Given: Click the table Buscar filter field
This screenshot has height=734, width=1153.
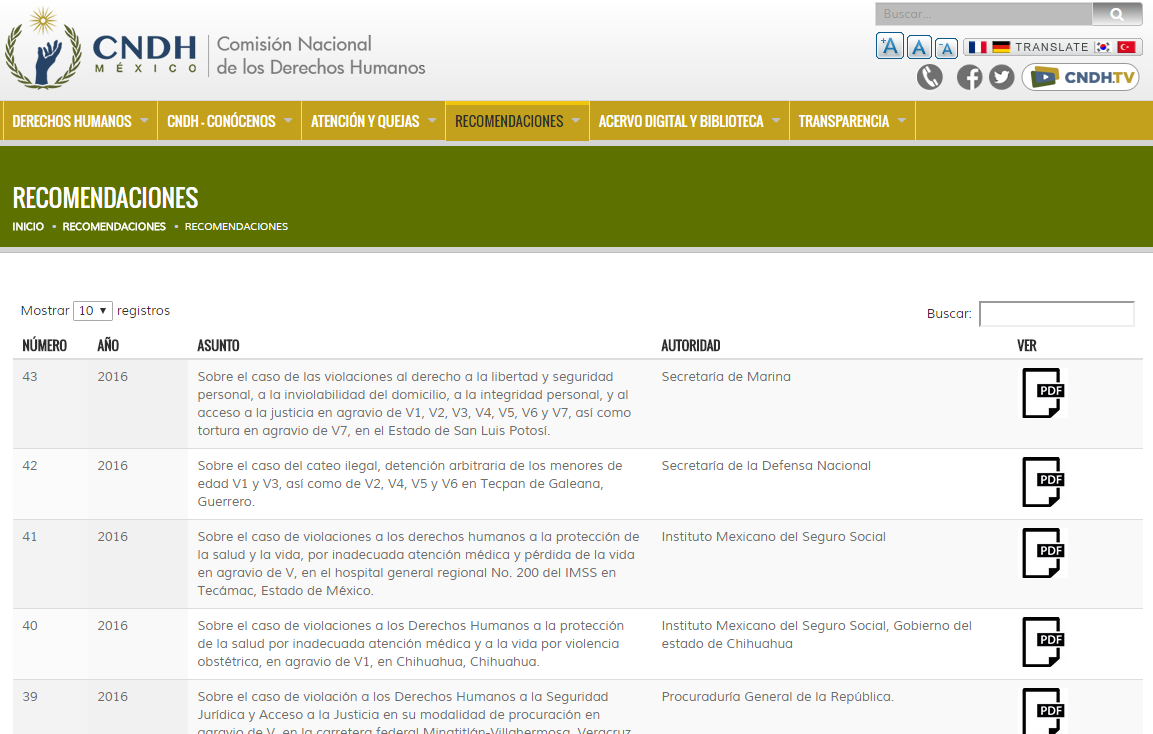Looking at the screenshot, I should (x=1056, y=314).
